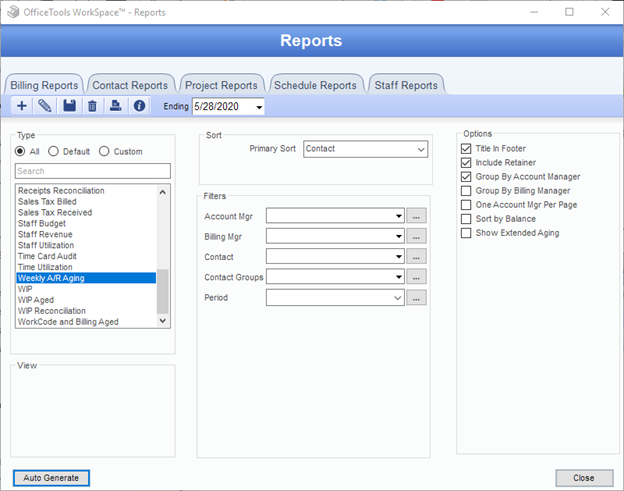The height and width of the screenshot is (491, 624).
Task: Click the Edit report pencil icon
Action: pyautogui.click(x=45, y=106)
